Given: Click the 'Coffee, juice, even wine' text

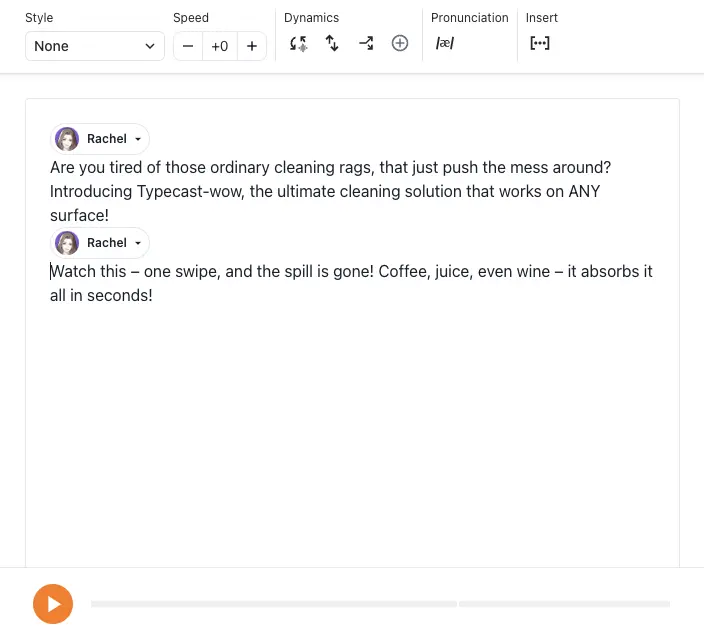Looking at the screenshot, I should tap(464, 272).
